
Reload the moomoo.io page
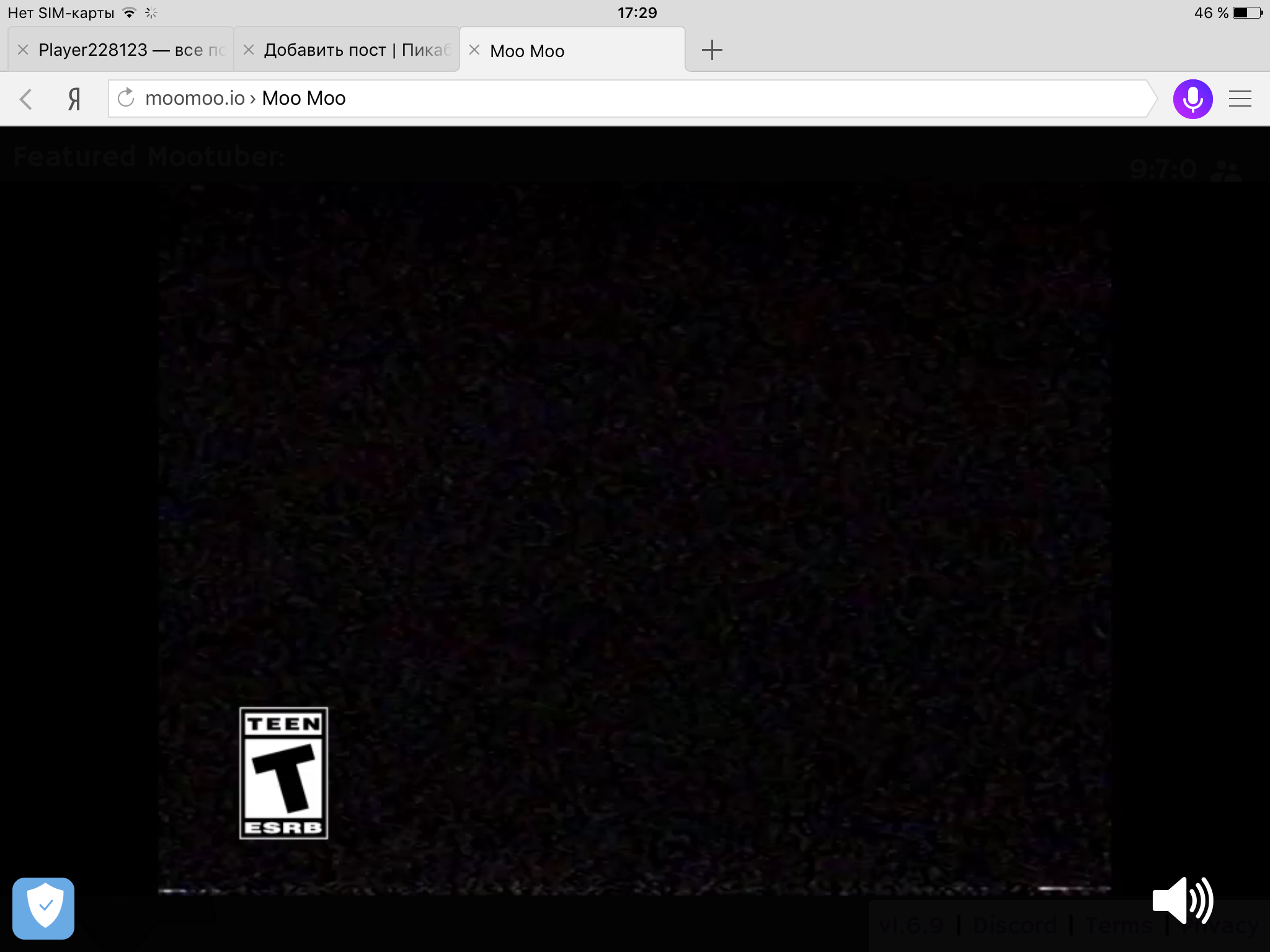tap(126, 98)
